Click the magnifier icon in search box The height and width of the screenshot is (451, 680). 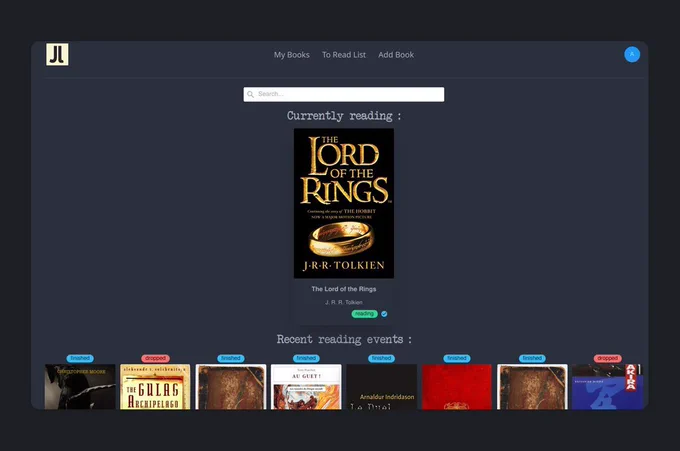coord(250,94)
